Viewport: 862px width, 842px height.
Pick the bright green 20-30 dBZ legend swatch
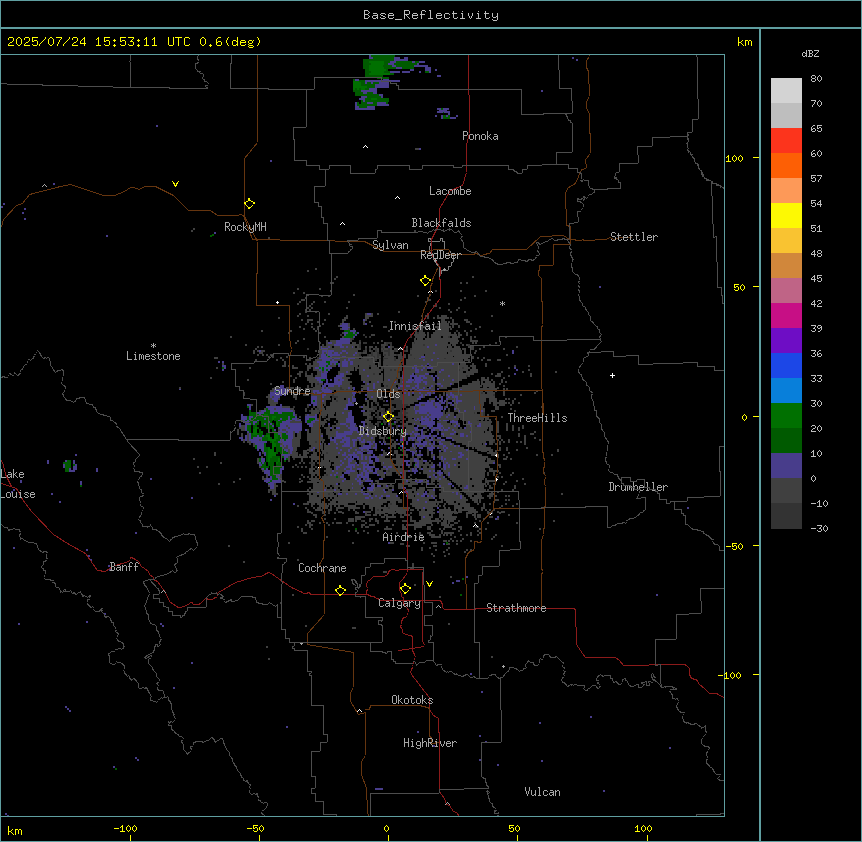[x=786, y=416]
